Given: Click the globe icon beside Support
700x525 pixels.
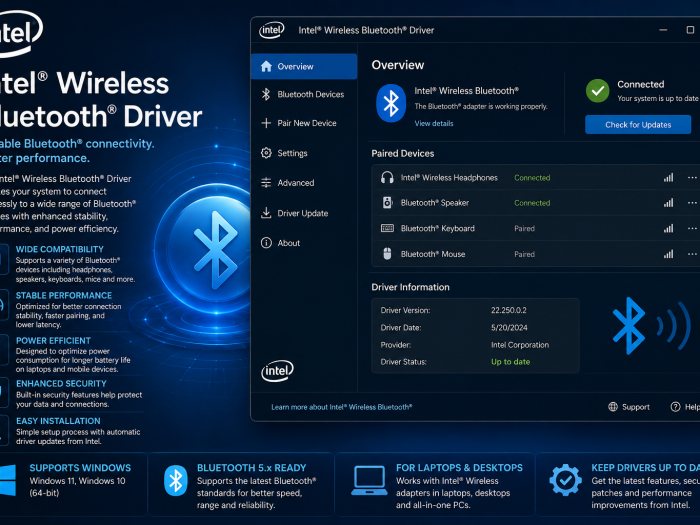Looking at the screenshot, I should click(x=613, y=407).
